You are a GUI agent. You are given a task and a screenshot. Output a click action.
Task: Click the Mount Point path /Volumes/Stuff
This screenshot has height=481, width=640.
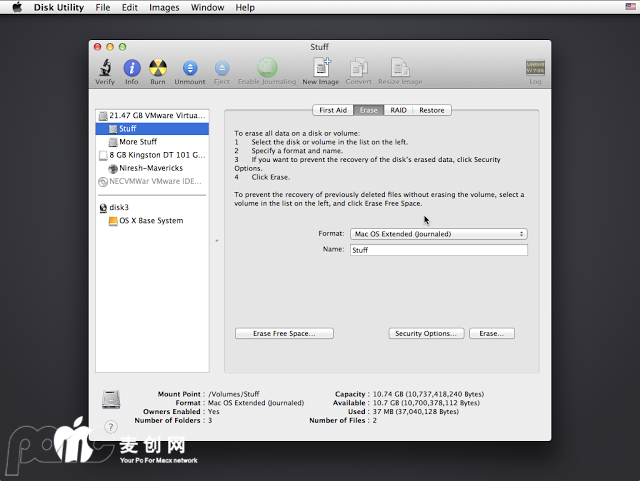234,394
